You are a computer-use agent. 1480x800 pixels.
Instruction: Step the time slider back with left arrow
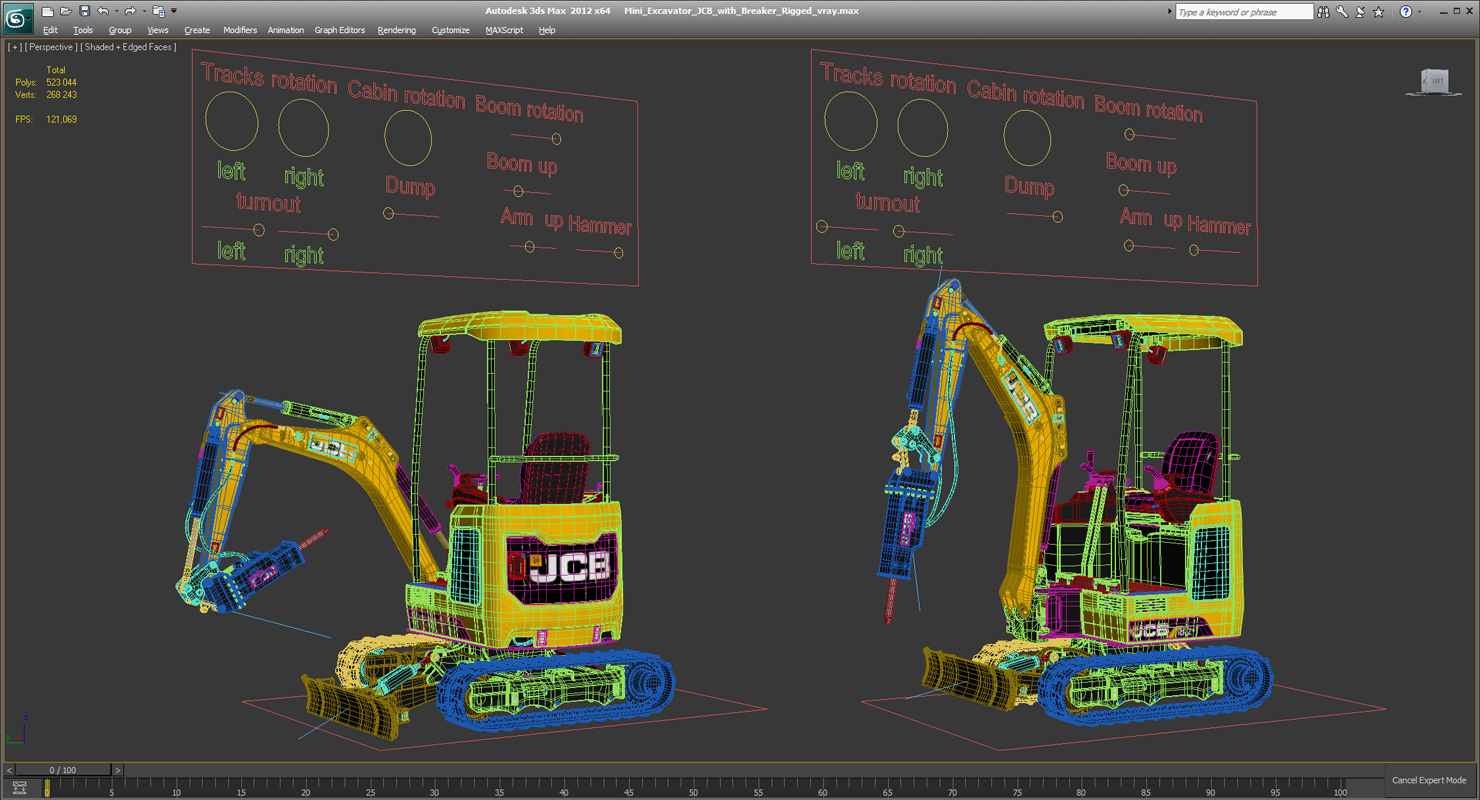pos(9,770)
